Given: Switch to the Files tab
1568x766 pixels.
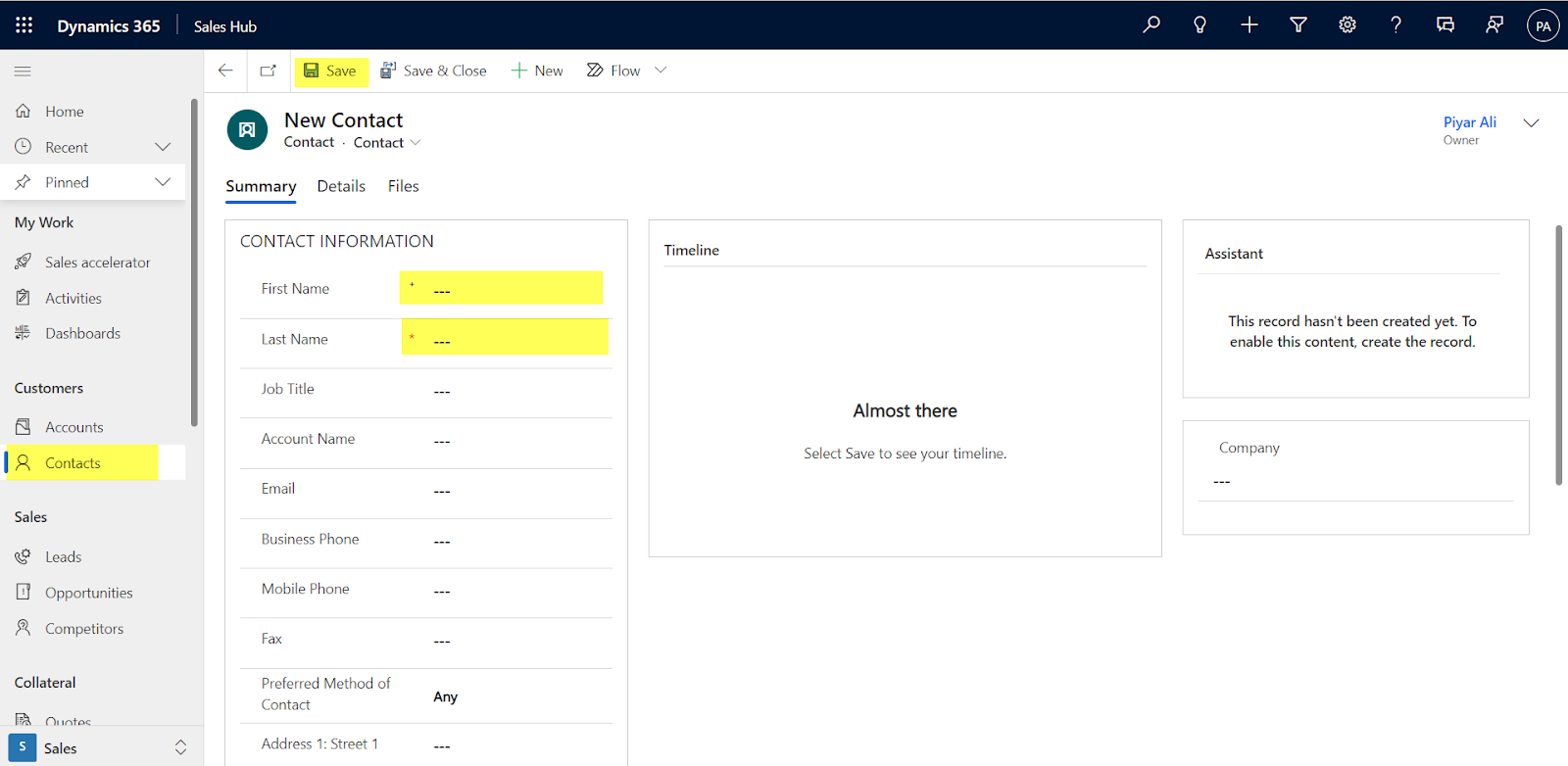Looking at the screenshot, I should point(403,186).
